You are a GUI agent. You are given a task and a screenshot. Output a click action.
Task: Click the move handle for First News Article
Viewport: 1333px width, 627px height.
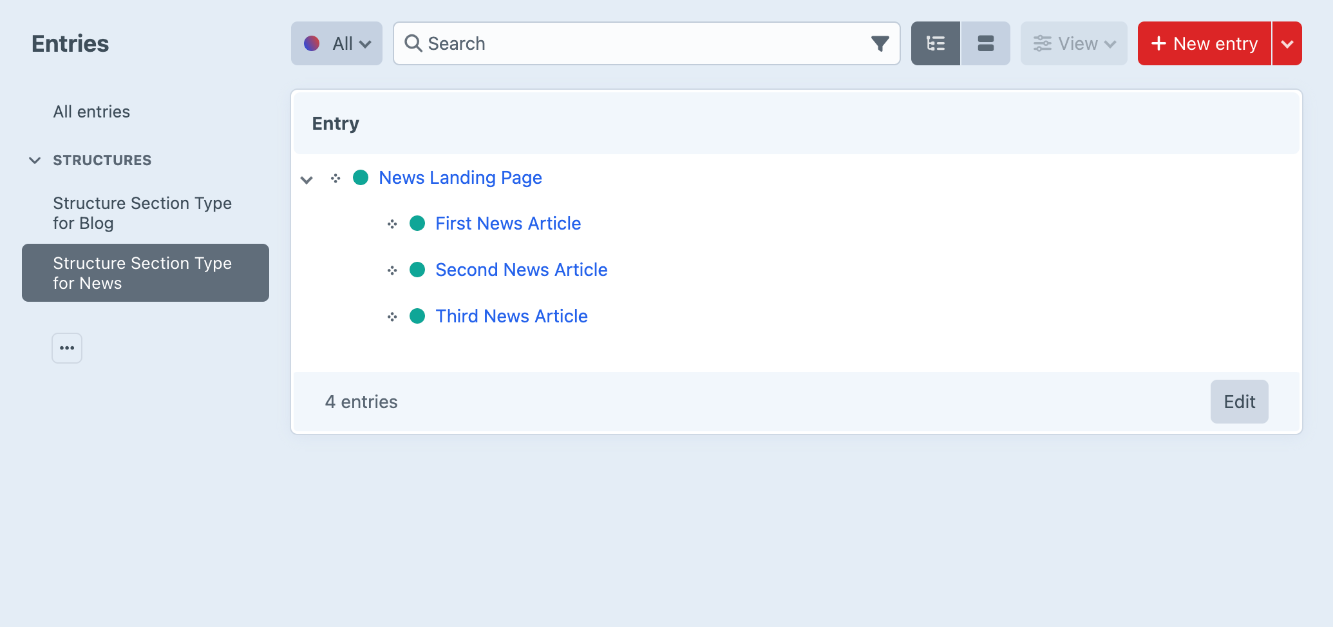tap(393, 224)
